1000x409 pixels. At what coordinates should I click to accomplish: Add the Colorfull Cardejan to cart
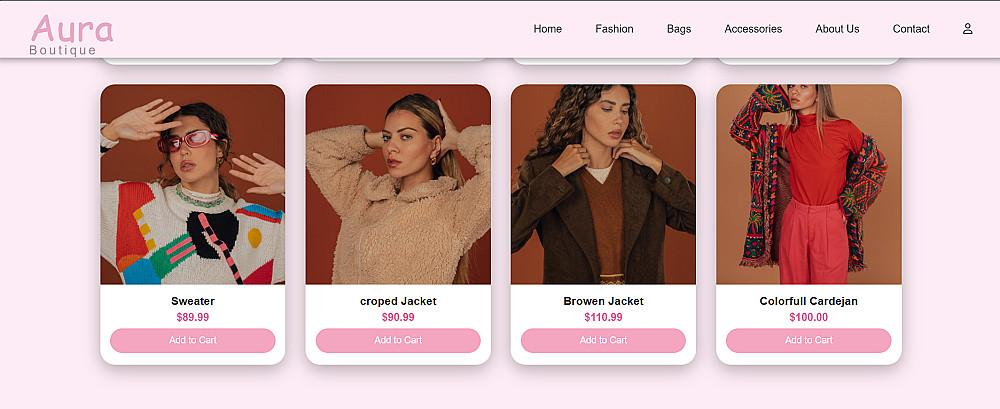tap(809, 340)
